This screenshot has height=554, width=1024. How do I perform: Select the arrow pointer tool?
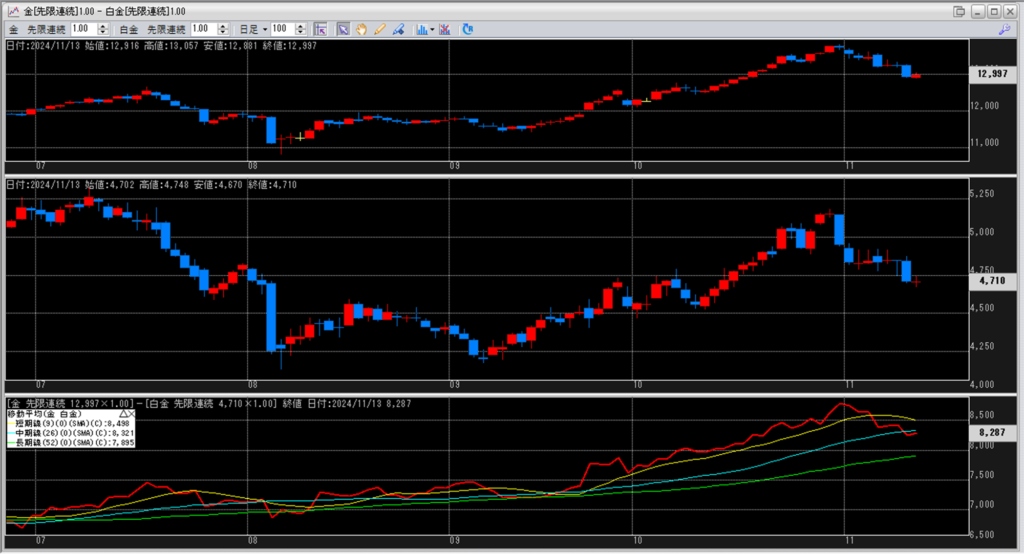coord(343,29)
